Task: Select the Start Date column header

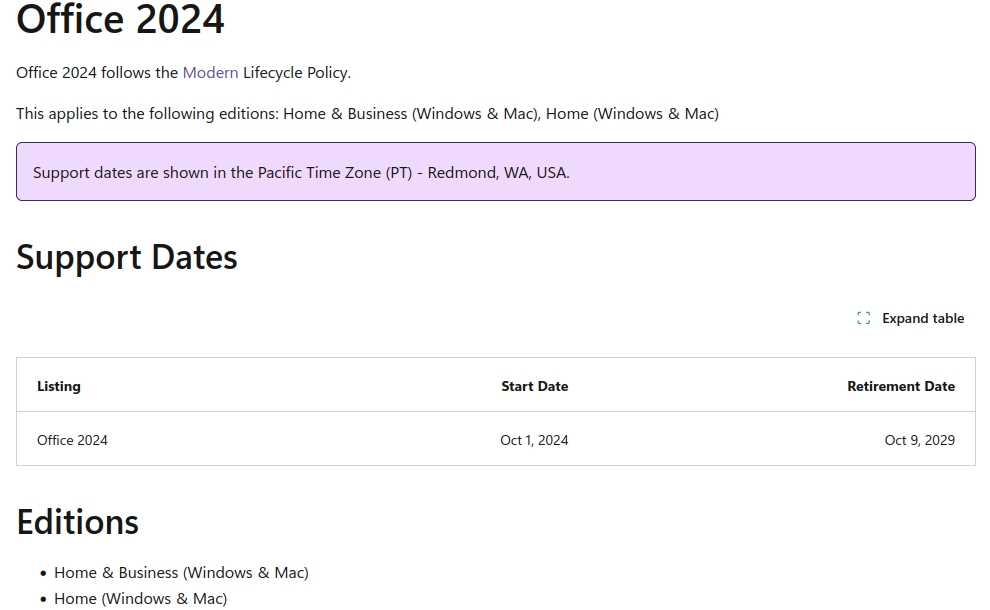Action: [x=534, y=386]
